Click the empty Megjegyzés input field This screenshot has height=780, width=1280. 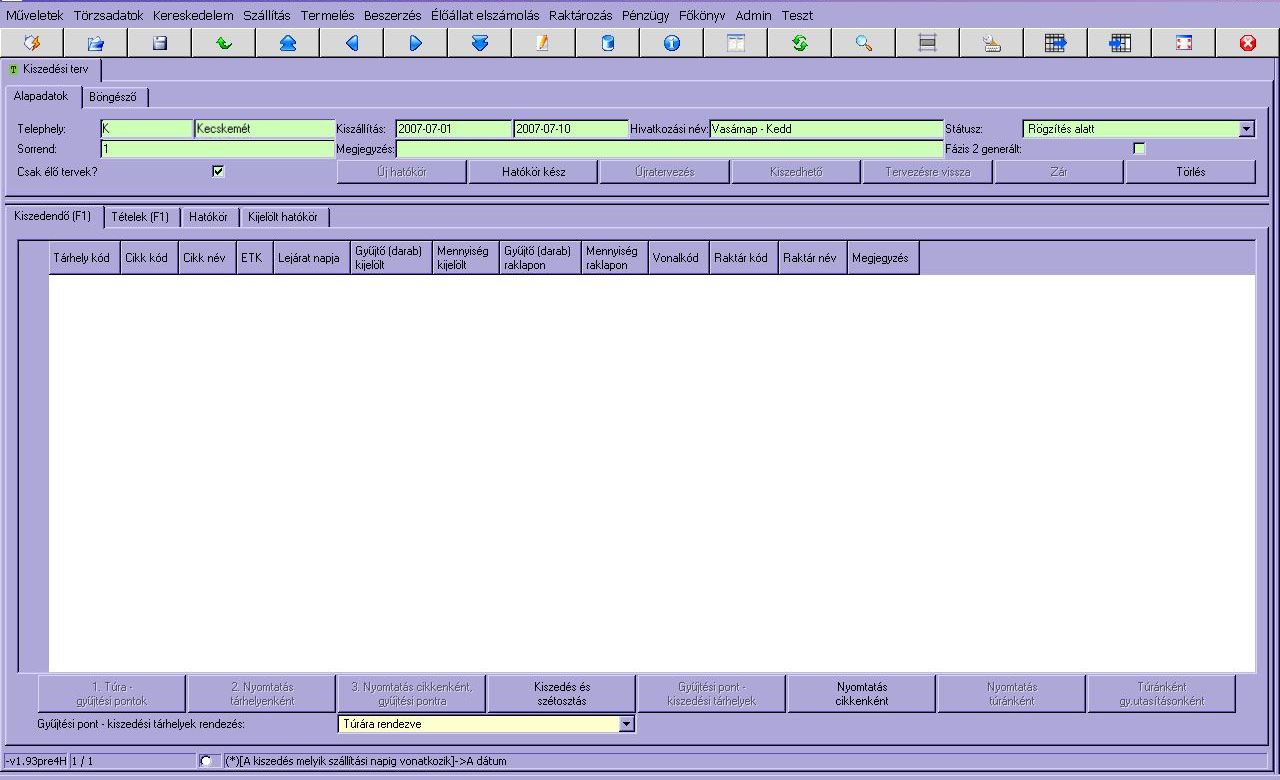670,149
